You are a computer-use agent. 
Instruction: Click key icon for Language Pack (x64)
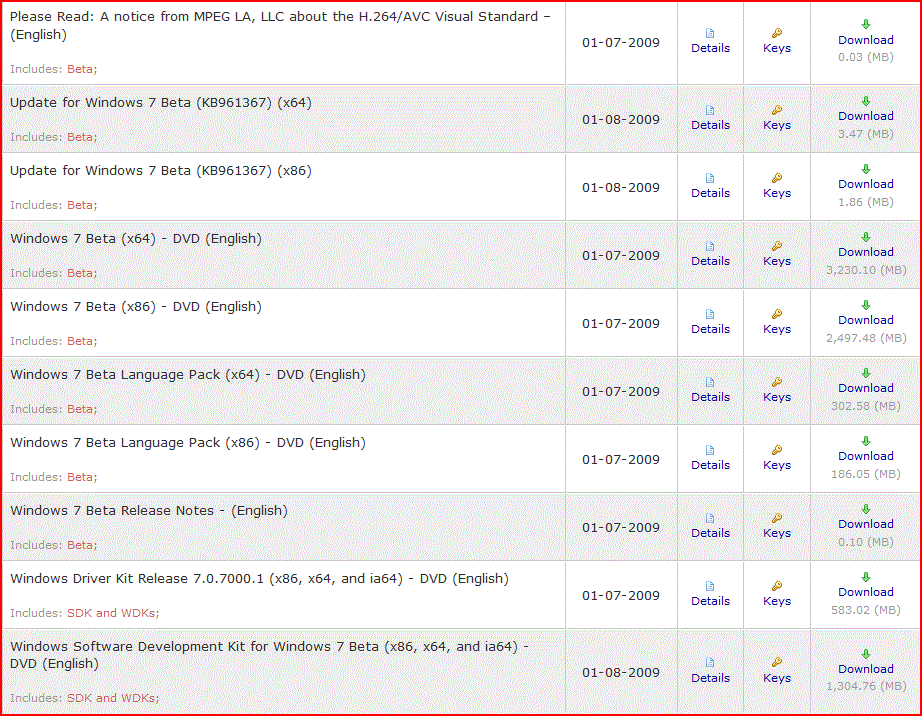[x=777, y=382]
